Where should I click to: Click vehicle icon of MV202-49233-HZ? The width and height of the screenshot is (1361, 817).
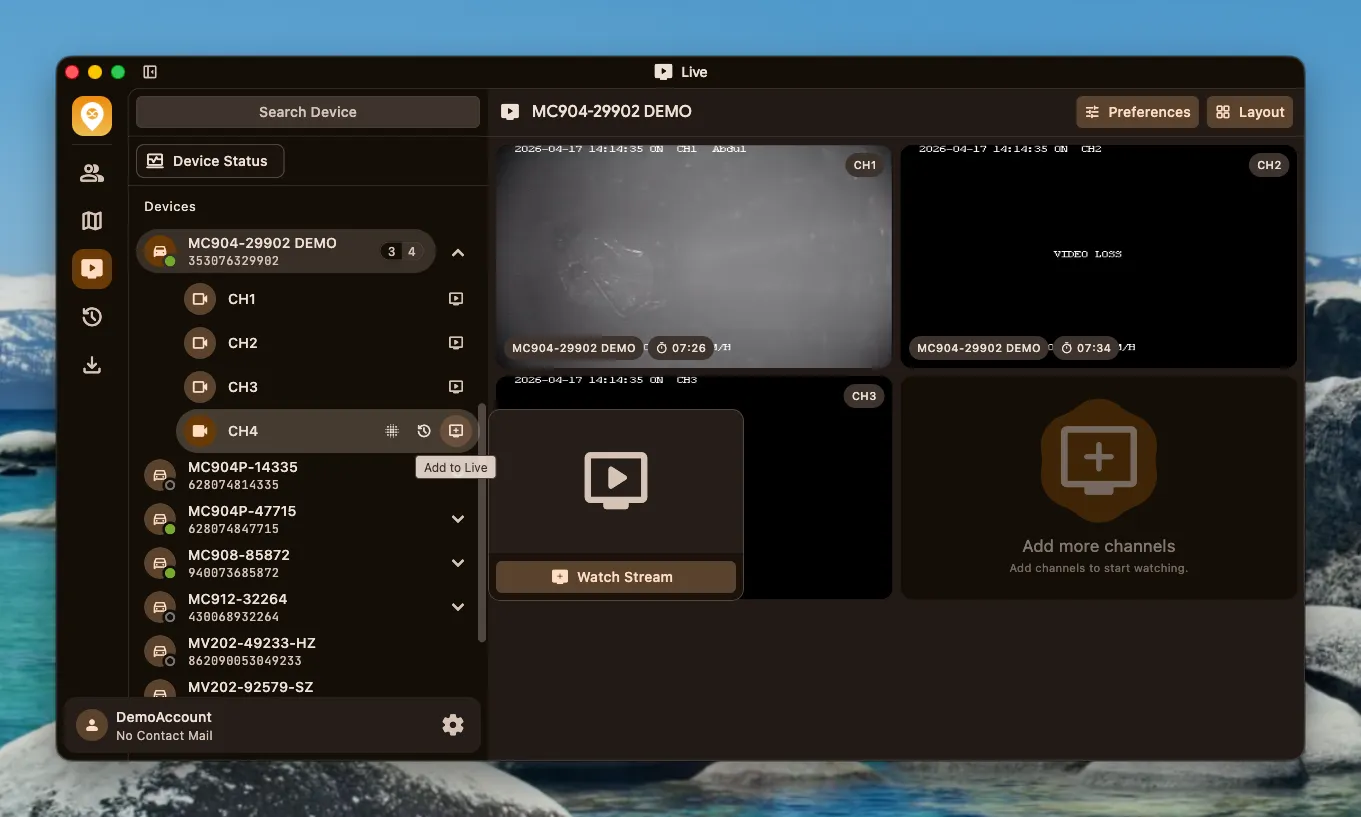coord(160,651)
